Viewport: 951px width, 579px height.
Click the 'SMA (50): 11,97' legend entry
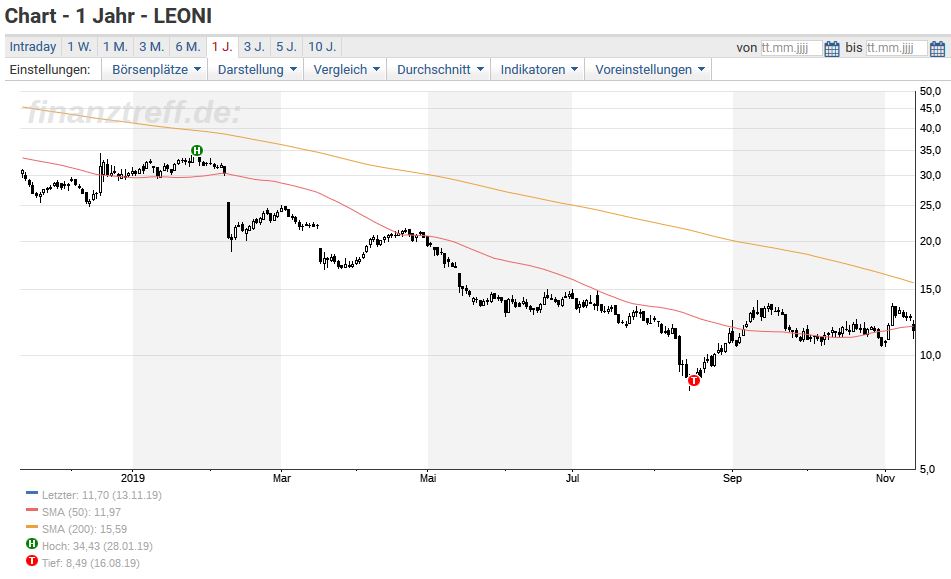tap(81, 512)
